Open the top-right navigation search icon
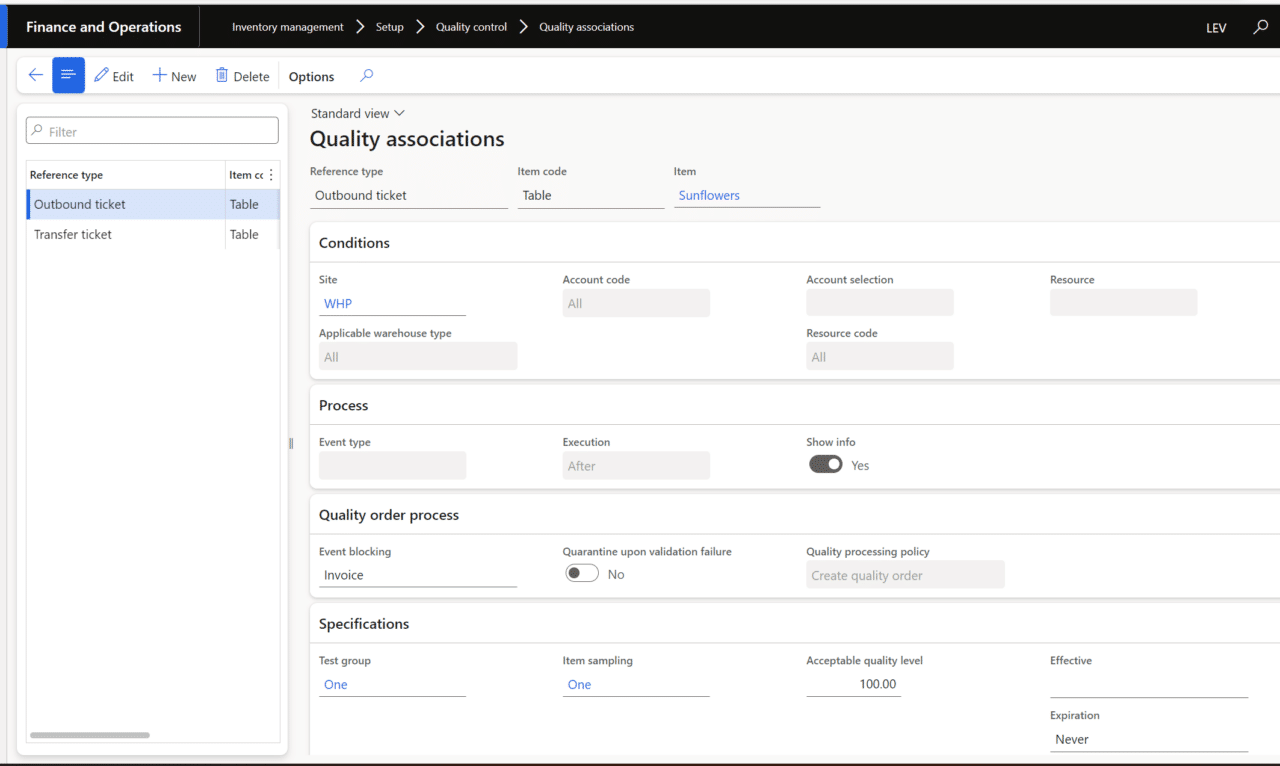1280x766 pixels. tap(1261, 27)
